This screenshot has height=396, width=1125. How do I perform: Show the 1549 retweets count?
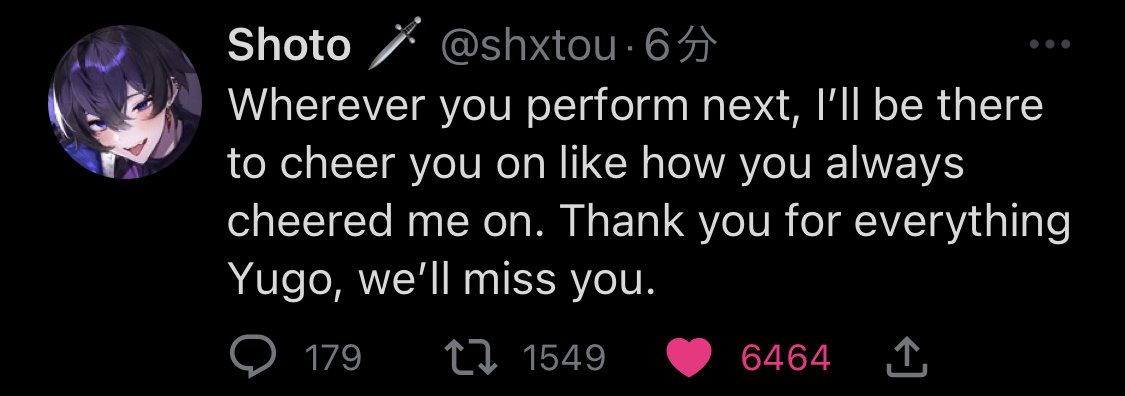pos(564,358)
